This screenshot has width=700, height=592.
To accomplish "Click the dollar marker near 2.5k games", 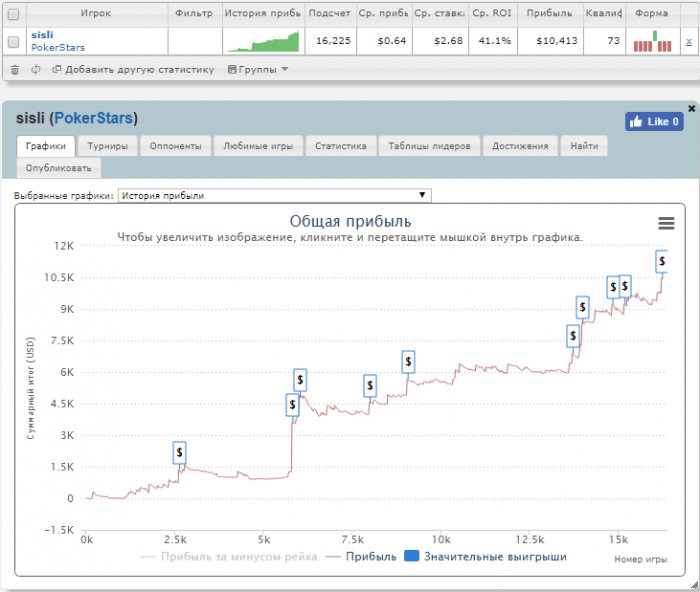I will tap(179, 452).
